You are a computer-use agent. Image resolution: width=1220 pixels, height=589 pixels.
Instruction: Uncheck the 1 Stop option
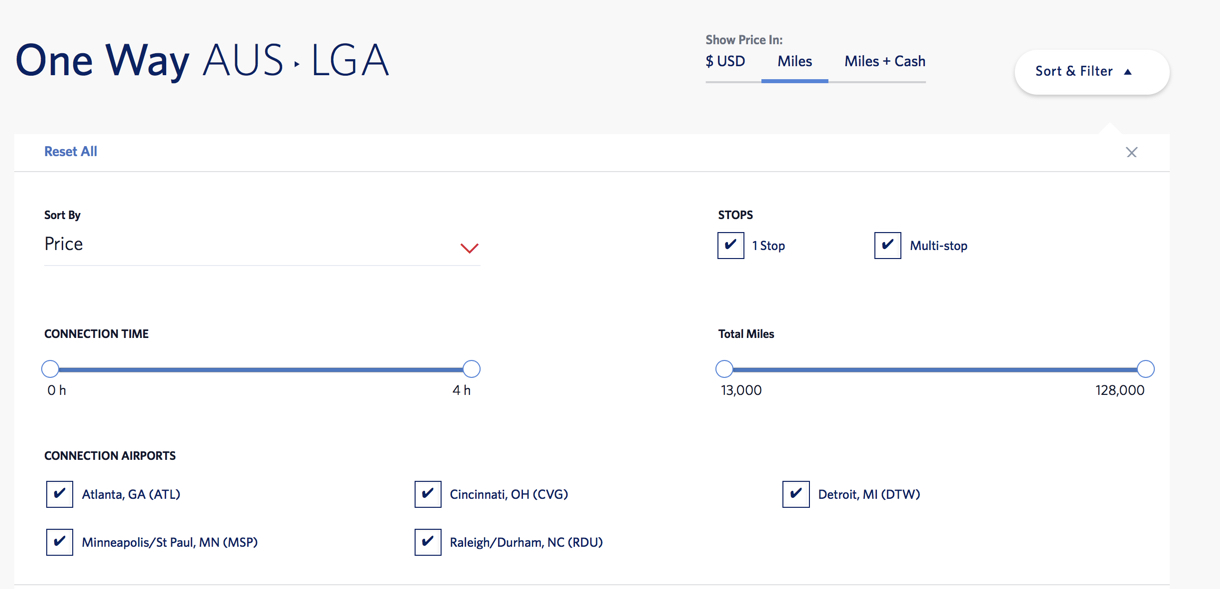point(730,245)
